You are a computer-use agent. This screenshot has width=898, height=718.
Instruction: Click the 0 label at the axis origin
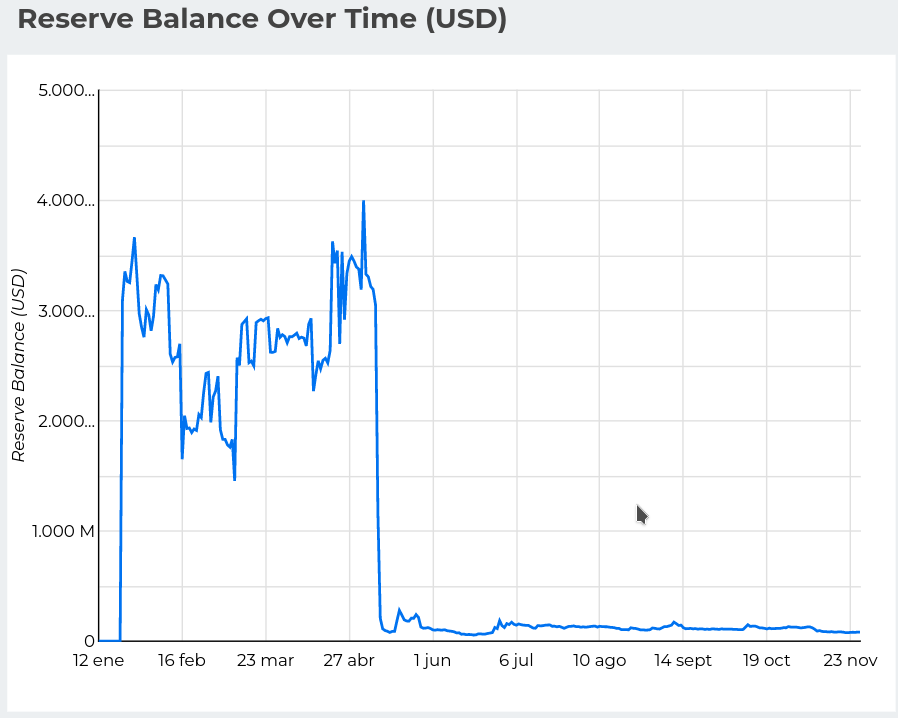tap(89, 641)
